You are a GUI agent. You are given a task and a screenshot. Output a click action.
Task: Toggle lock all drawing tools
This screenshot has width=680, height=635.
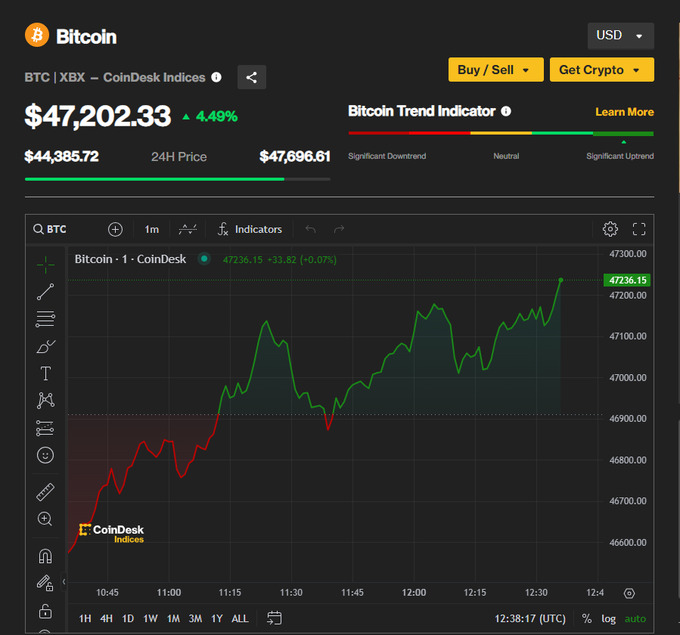[46, 611]
